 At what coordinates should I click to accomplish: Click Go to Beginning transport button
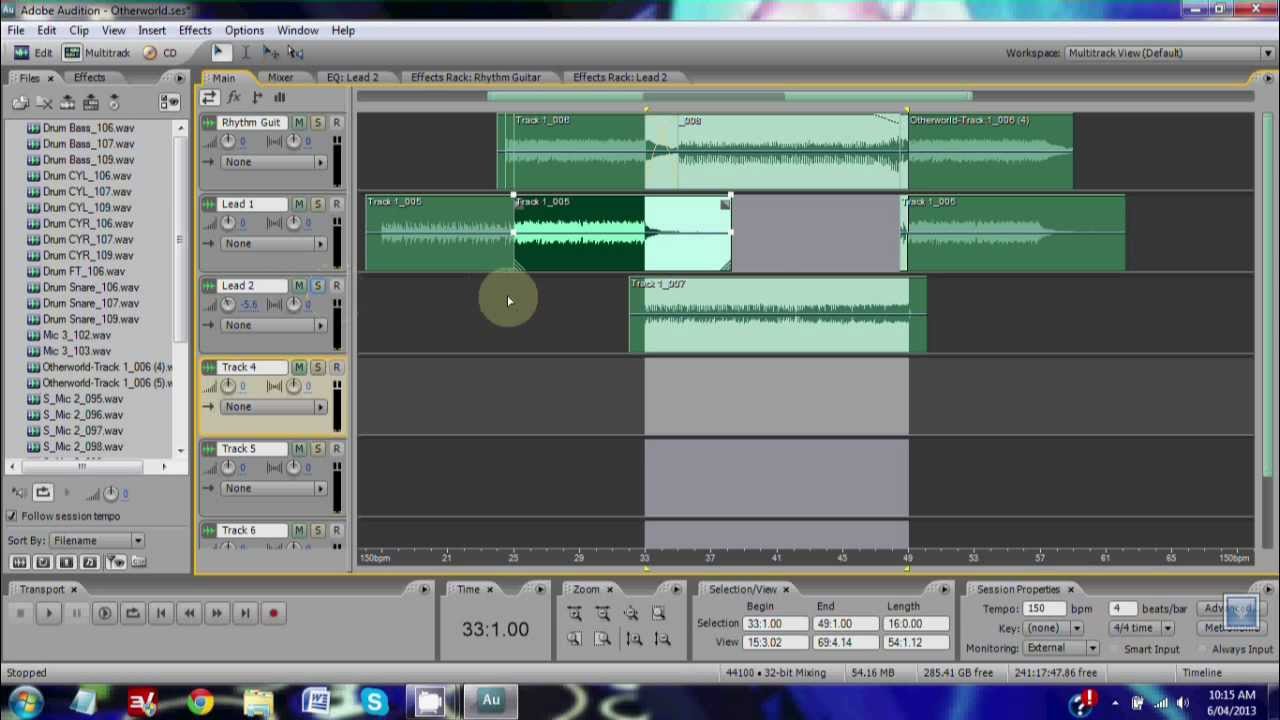(160, 614)
